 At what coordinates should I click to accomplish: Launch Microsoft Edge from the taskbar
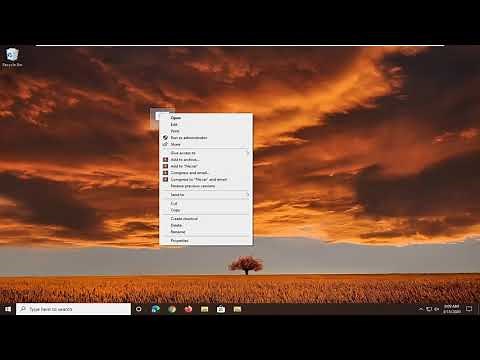[155, 309]
